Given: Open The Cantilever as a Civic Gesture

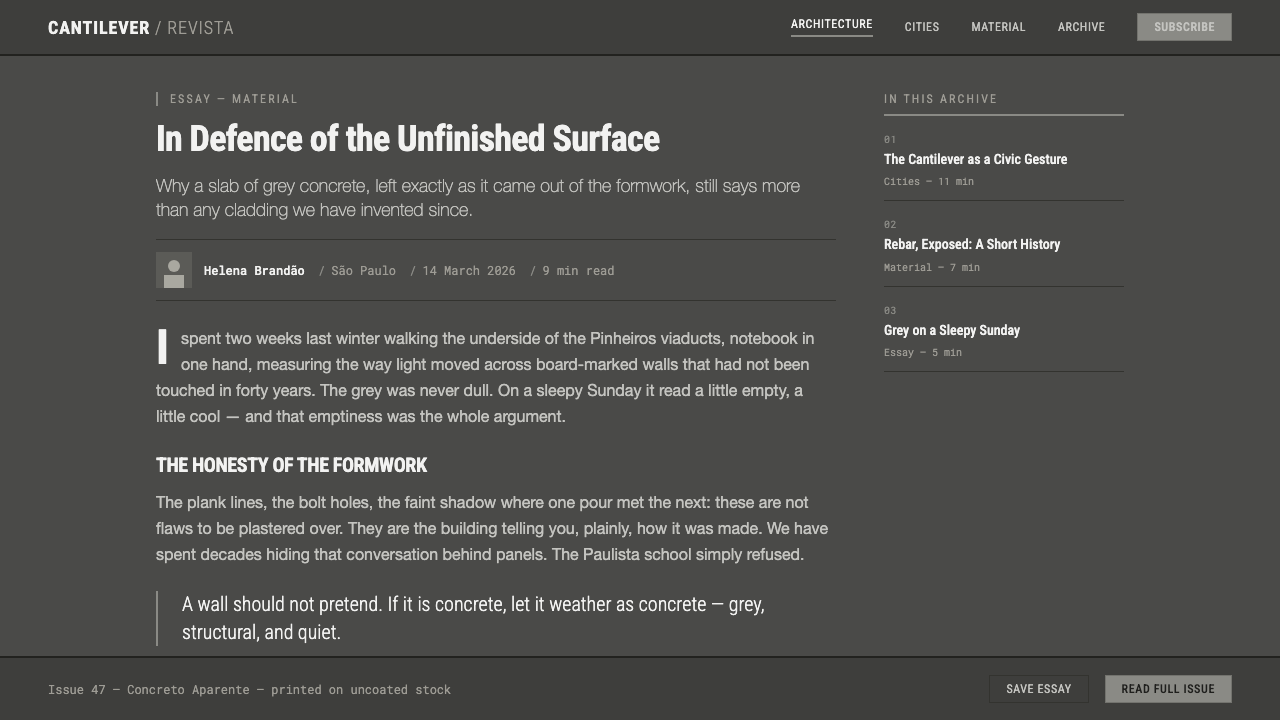Looking at the screenshot, I should tap(975, 159).
